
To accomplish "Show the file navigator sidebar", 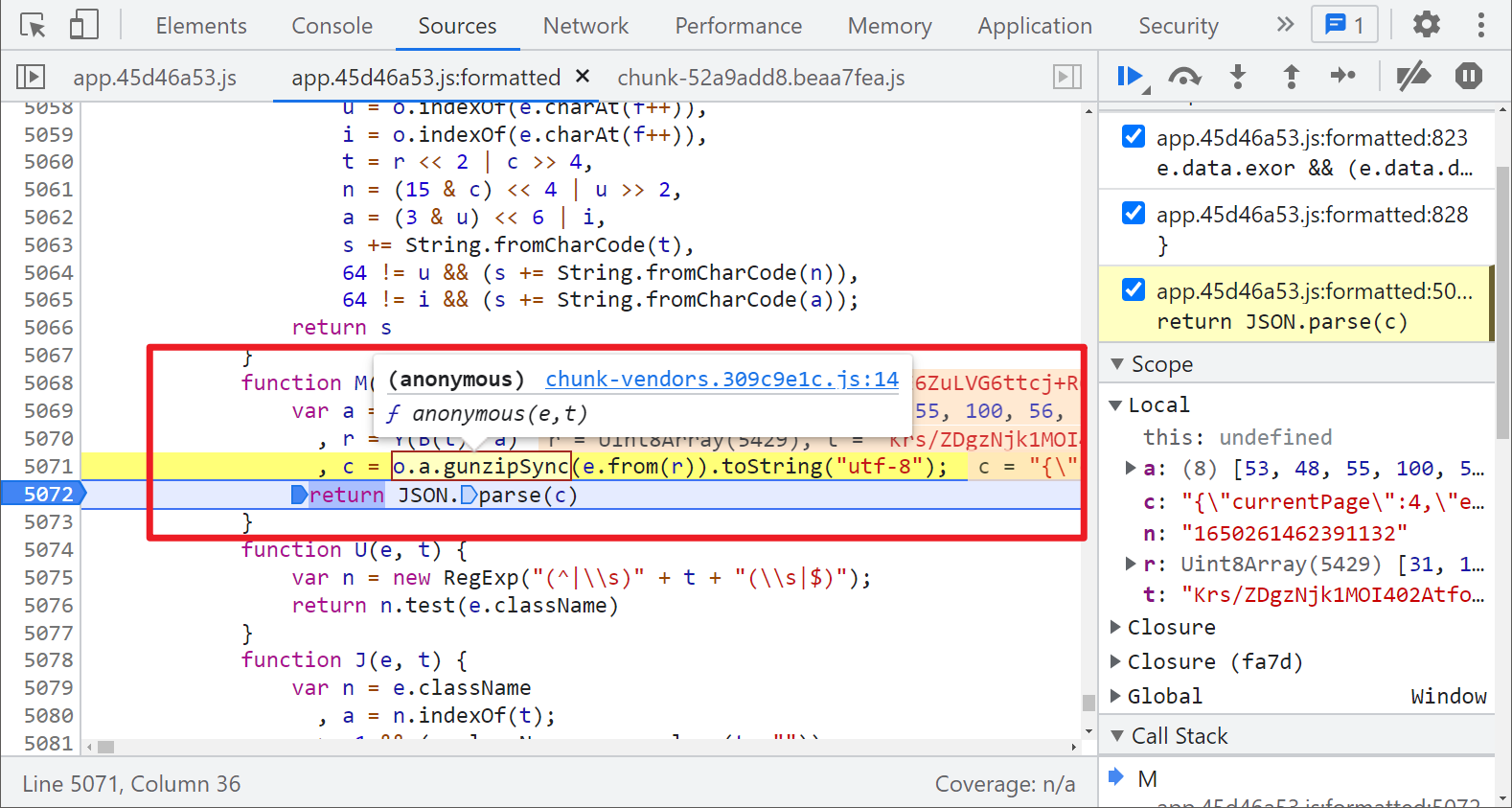I will point(31,77).
